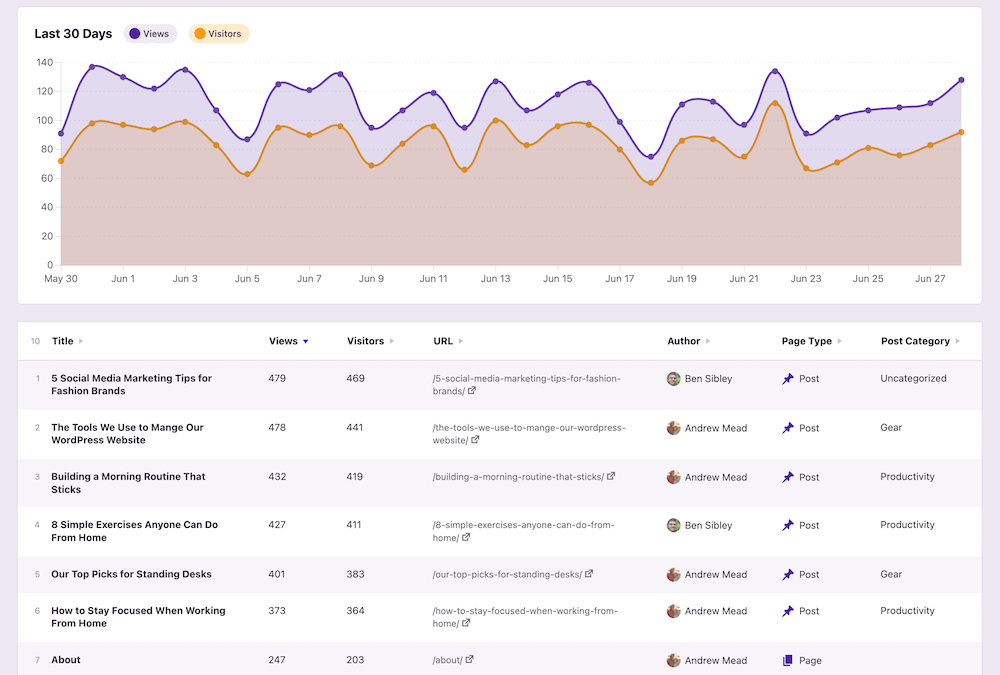Viewport: 1000px width, 675px height.
Task: Click the Post pin icon for 8 Simple Exercises
Action: (786, 525)
